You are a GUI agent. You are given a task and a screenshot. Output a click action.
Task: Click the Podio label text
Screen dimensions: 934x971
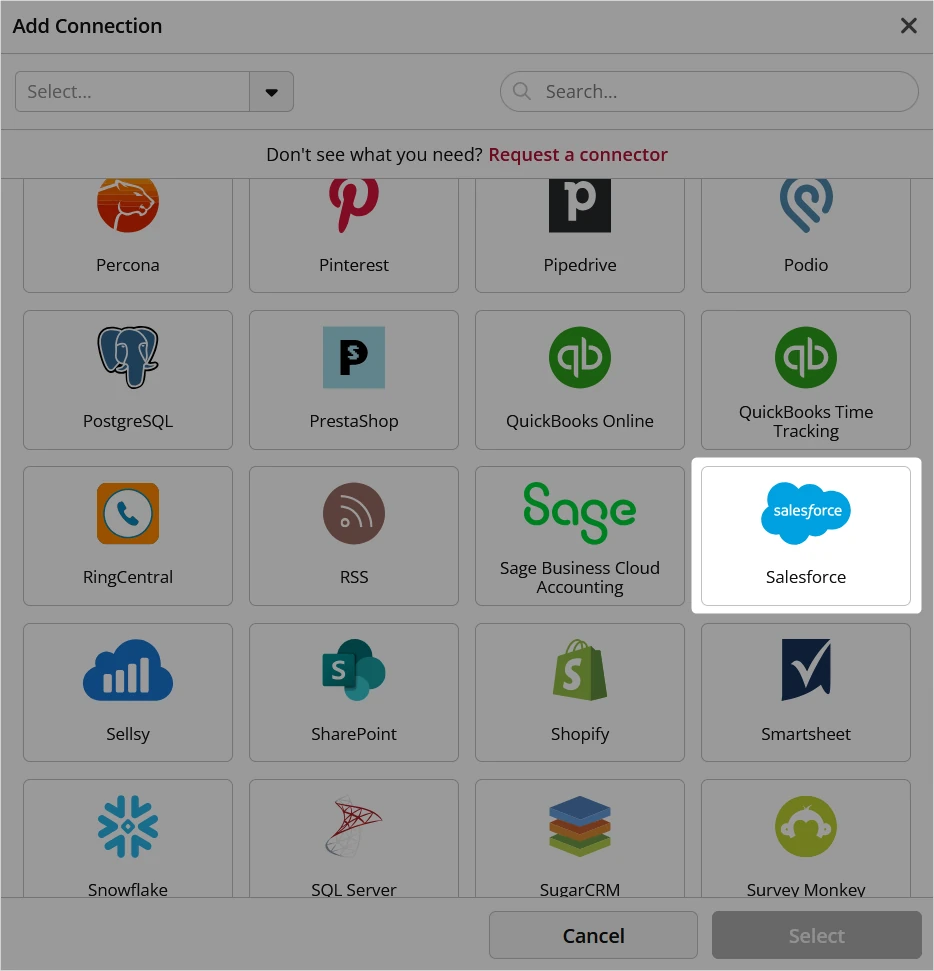[806, 264]
